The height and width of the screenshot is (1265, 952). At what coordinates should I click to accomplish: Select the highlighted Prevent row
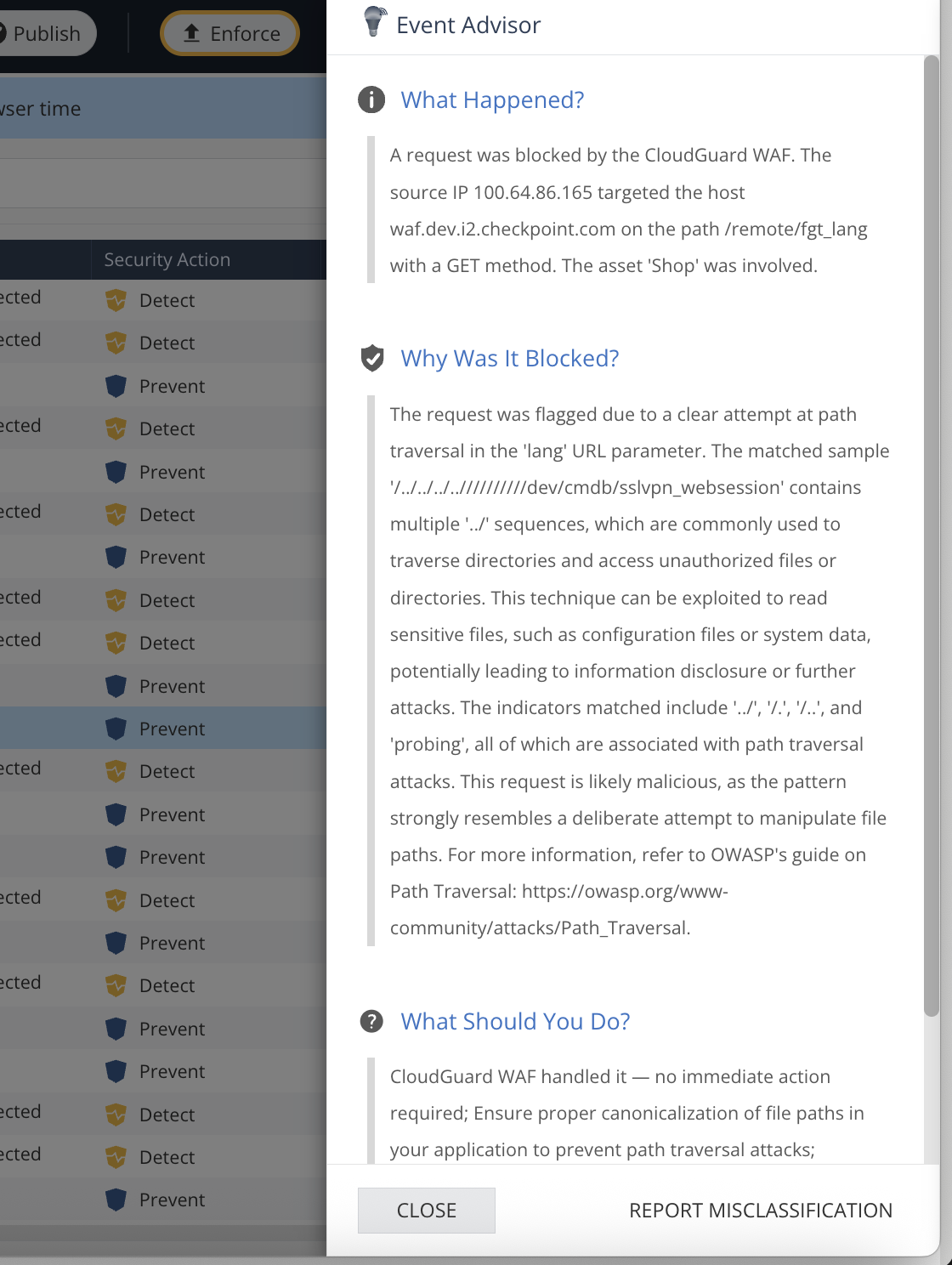163,729
